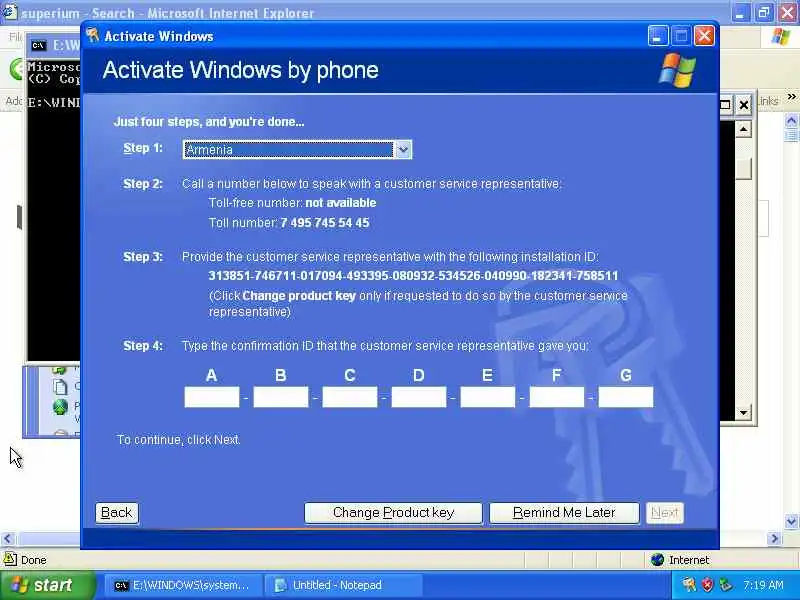The width and height of the screenshot is (800, 600).
Task: Switch to E:\WINDOWS\system command prompt taskbar item
Action: (x=183, y=585)
